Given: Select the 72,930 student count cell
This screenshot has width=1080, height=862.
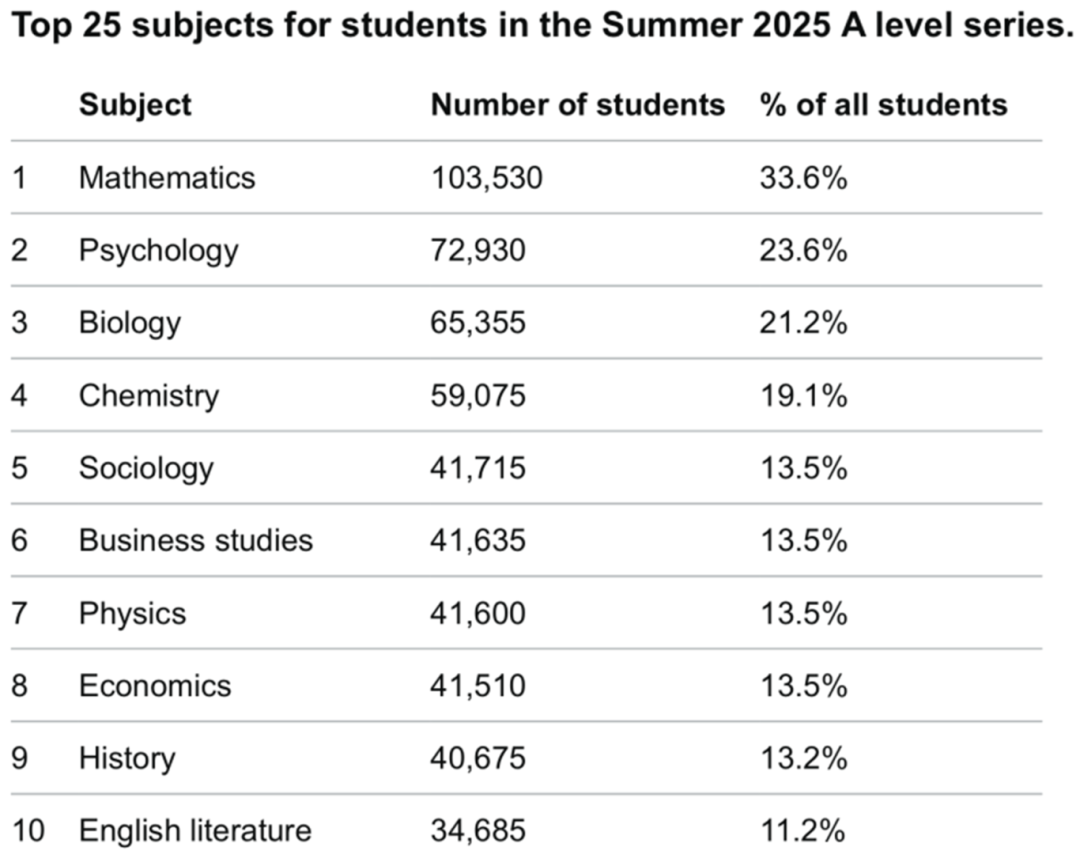Looking at the screenshot, I should point(477,250).
